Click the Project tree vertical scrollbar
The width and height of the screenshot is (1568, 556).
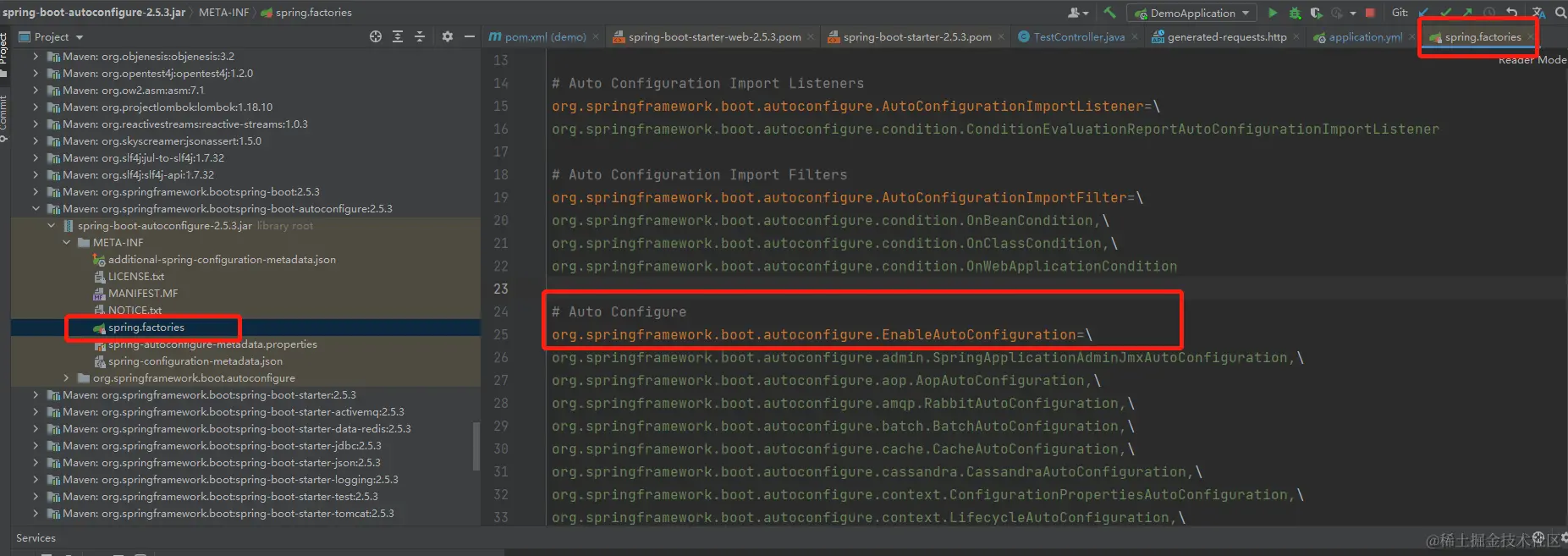point(476,446)
